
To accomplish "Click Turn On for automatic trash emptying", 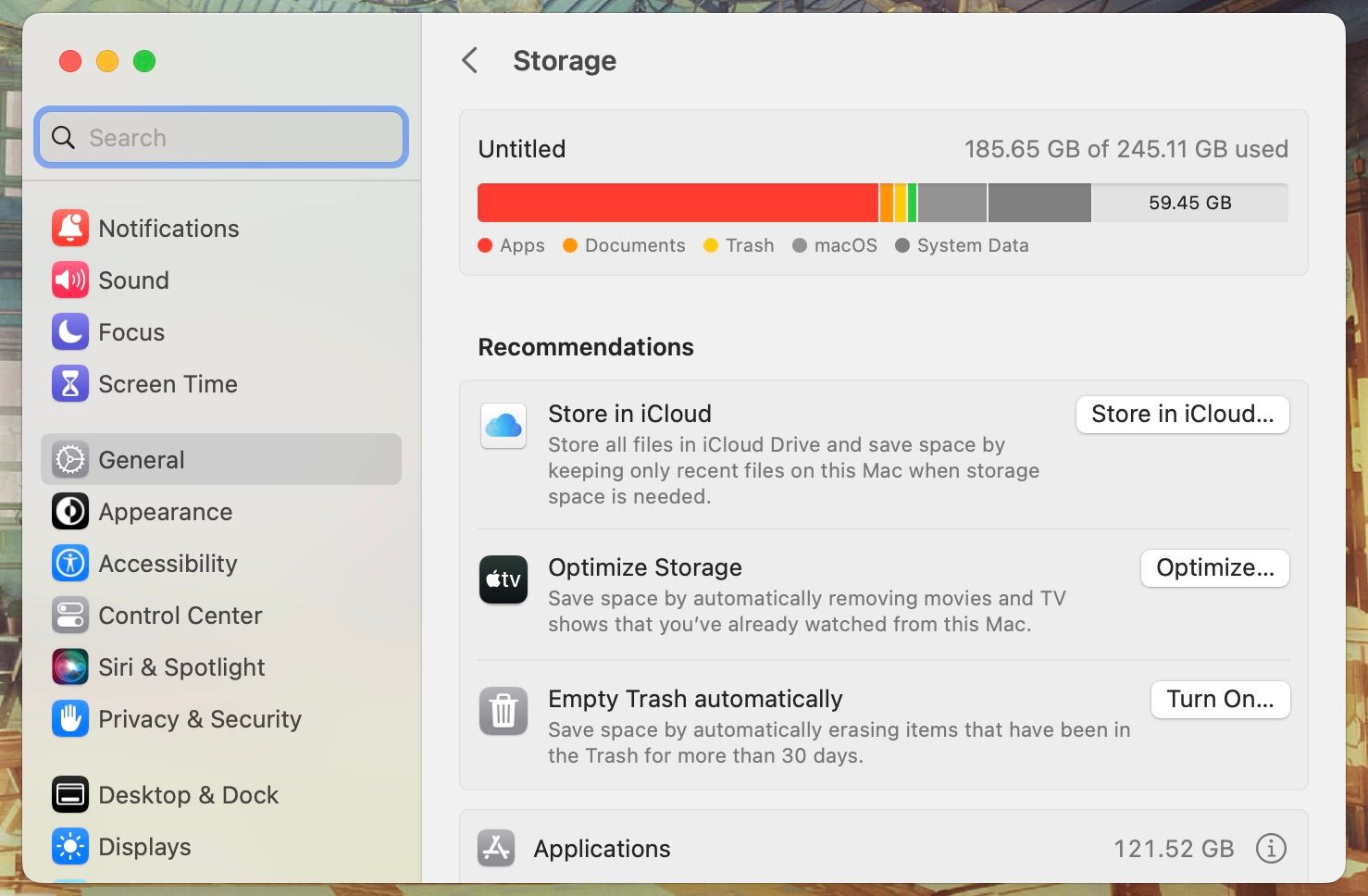I will [1220, 699].
